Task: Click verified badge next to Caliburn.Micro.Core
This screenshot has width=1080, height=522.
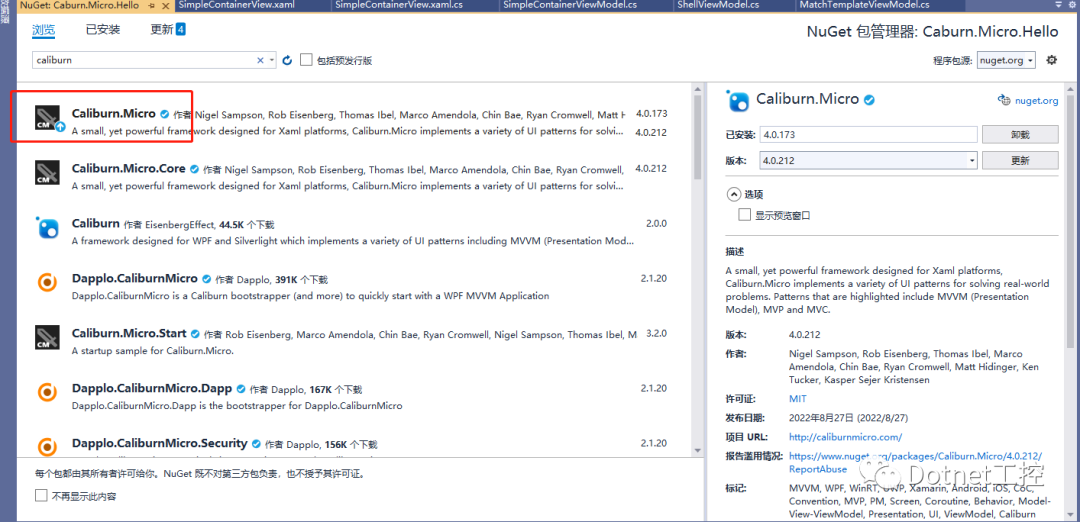Action: [x=194, y=169]
